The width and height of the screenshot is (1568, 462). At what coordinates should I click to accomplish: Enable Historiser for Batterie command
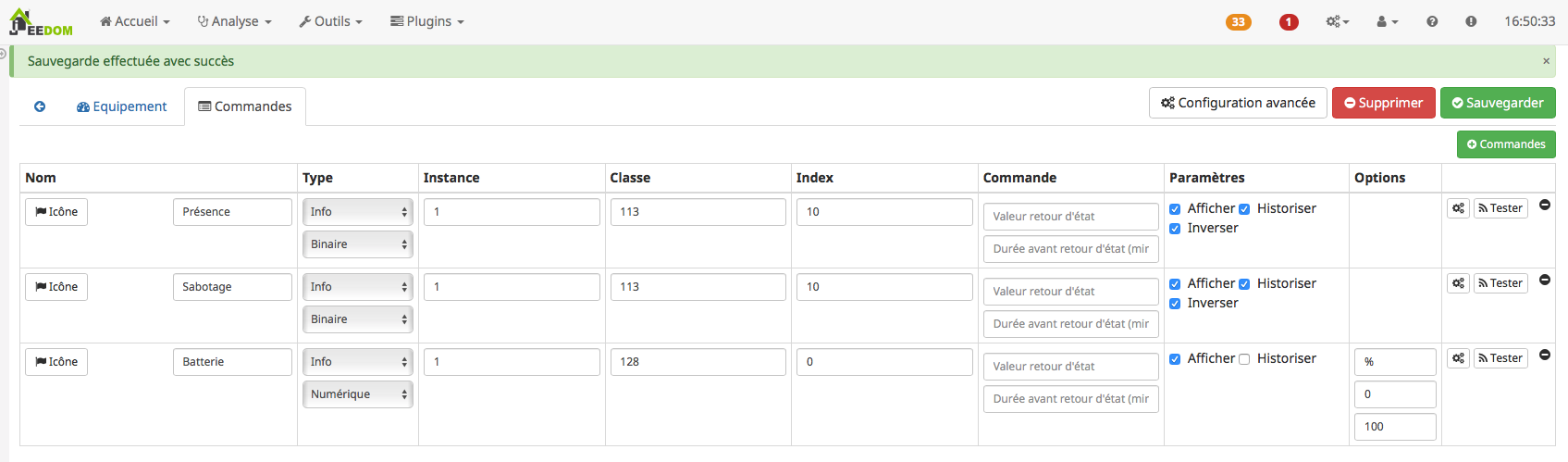(x=1244, y=359)
